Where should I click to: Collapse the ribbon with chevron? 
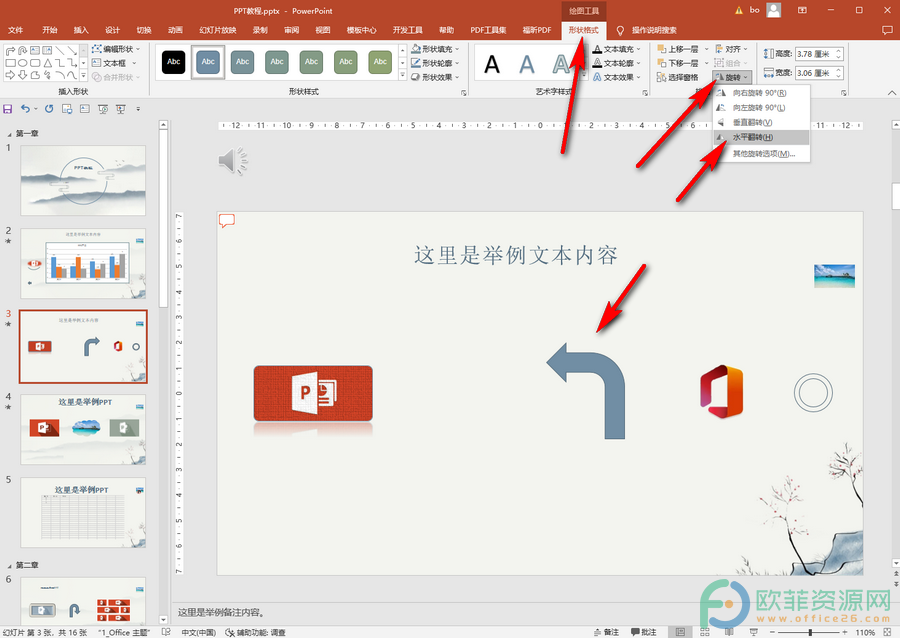[891, 92]
